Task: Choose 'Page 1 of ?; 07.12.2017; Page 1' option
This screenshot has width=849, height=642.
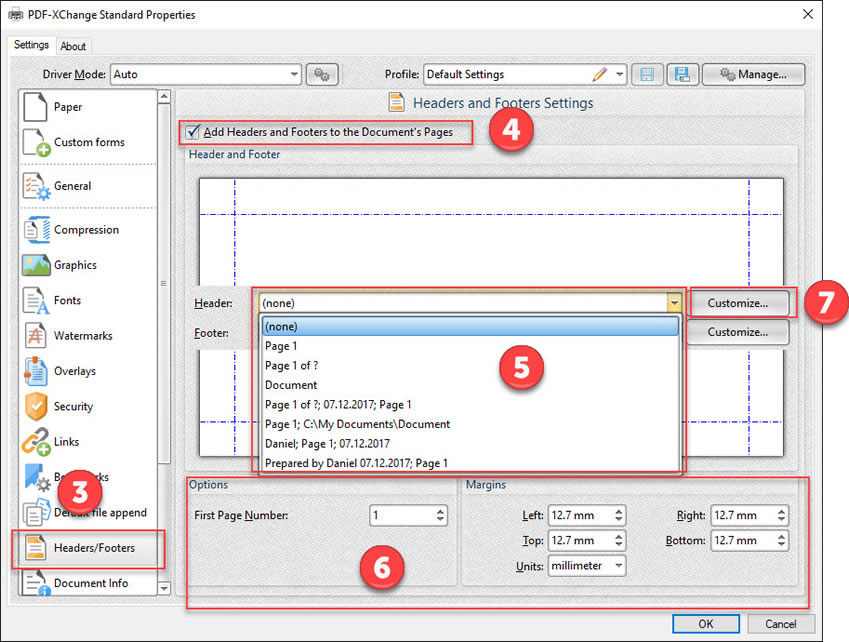Action: click(470, 404)
